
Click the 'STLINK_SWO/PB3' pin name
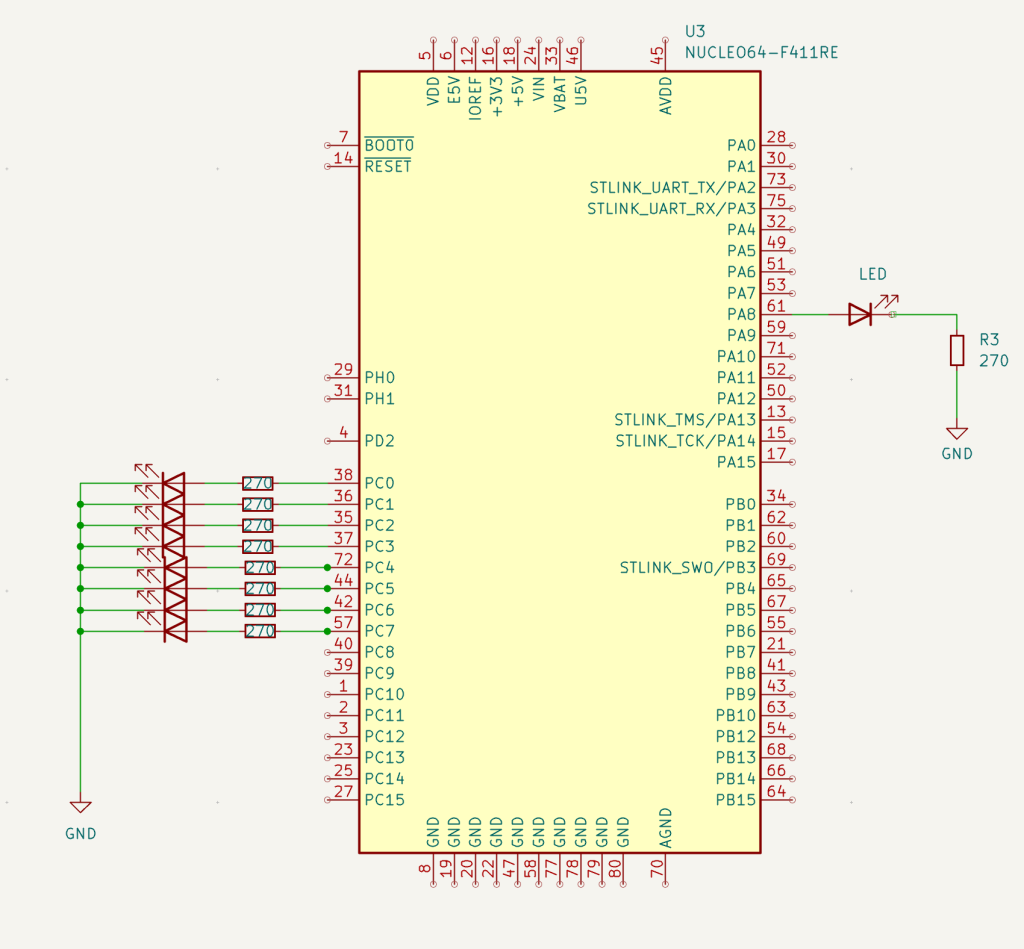click(688, 568)
